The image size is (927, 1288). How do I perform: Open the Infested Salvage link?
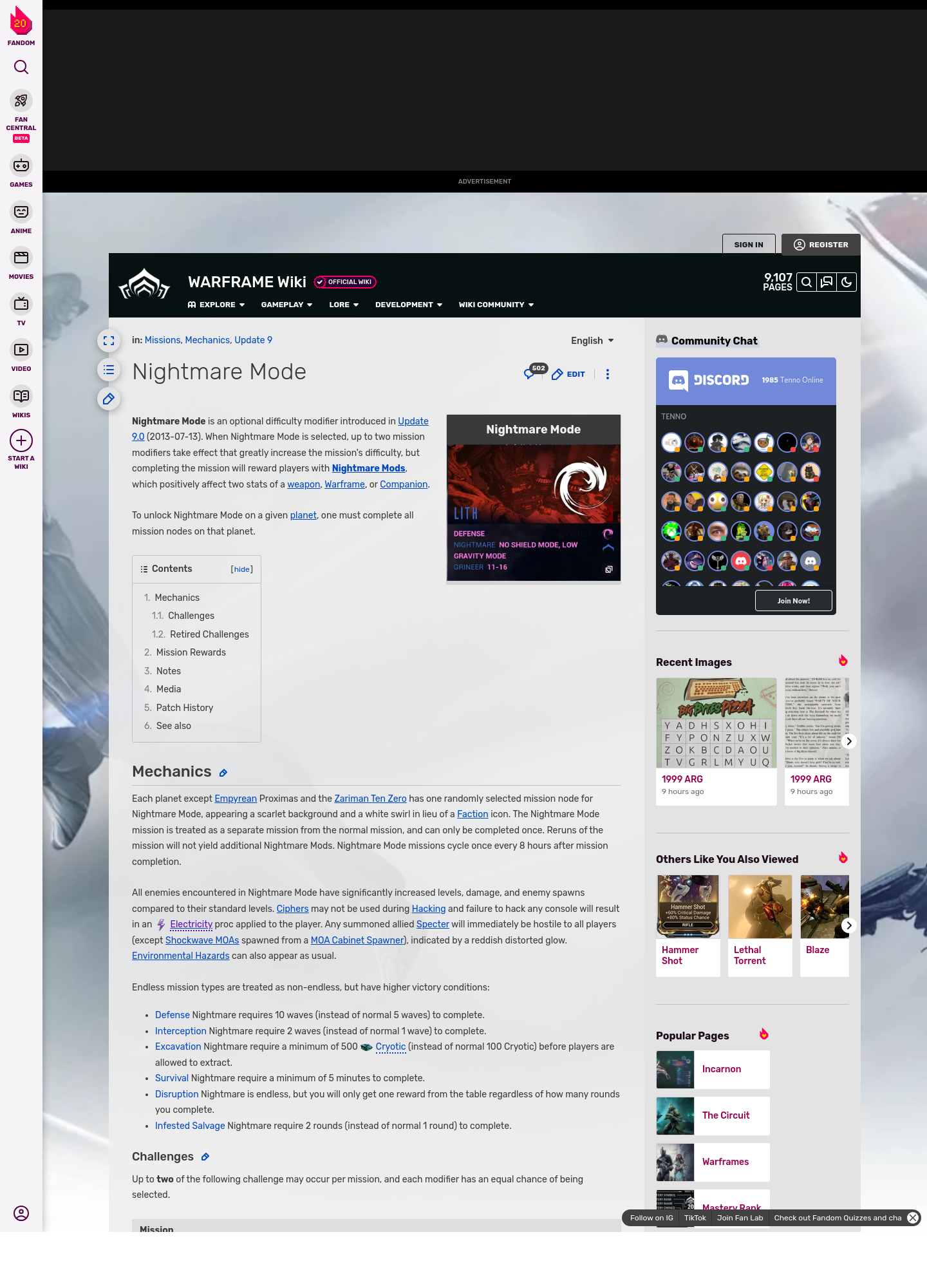pyautogui.click(x=190, y=1126)
